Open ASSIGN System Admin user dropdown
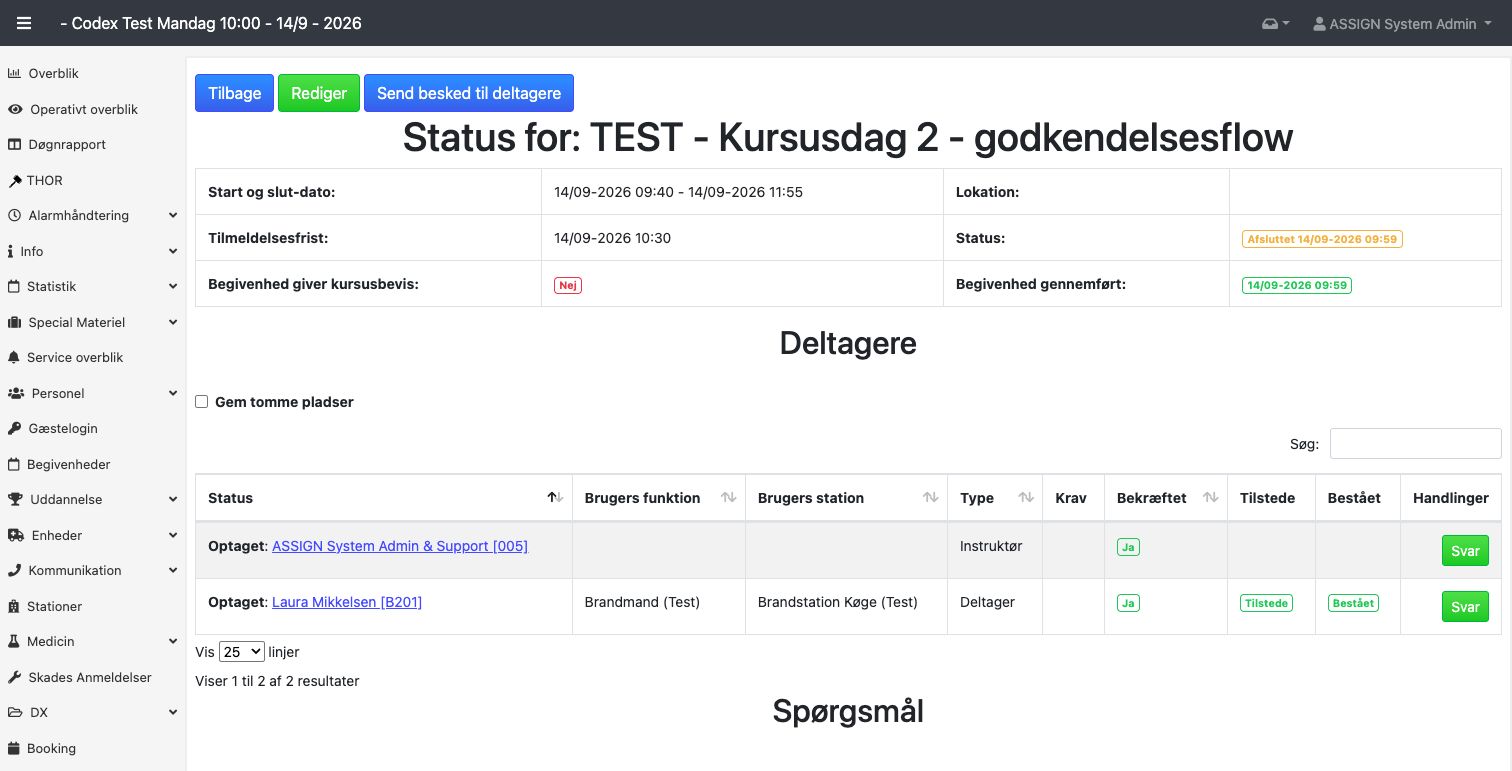This screenshot has width=1512, height=771. (1402, 24)
